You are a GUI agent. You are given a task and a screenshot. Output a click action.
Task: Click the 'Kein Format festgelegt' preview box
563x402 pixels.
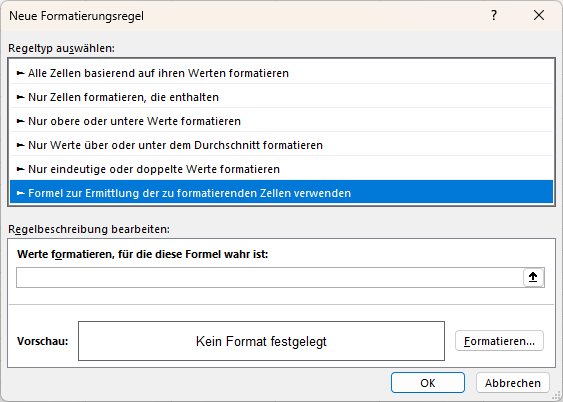pyautogui.click(x=261, y=341)
